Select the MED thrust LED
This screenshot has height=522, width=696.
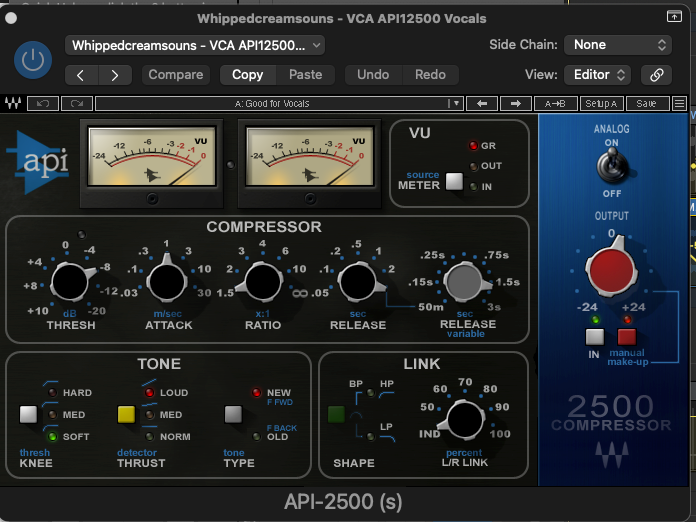[150, 415]
